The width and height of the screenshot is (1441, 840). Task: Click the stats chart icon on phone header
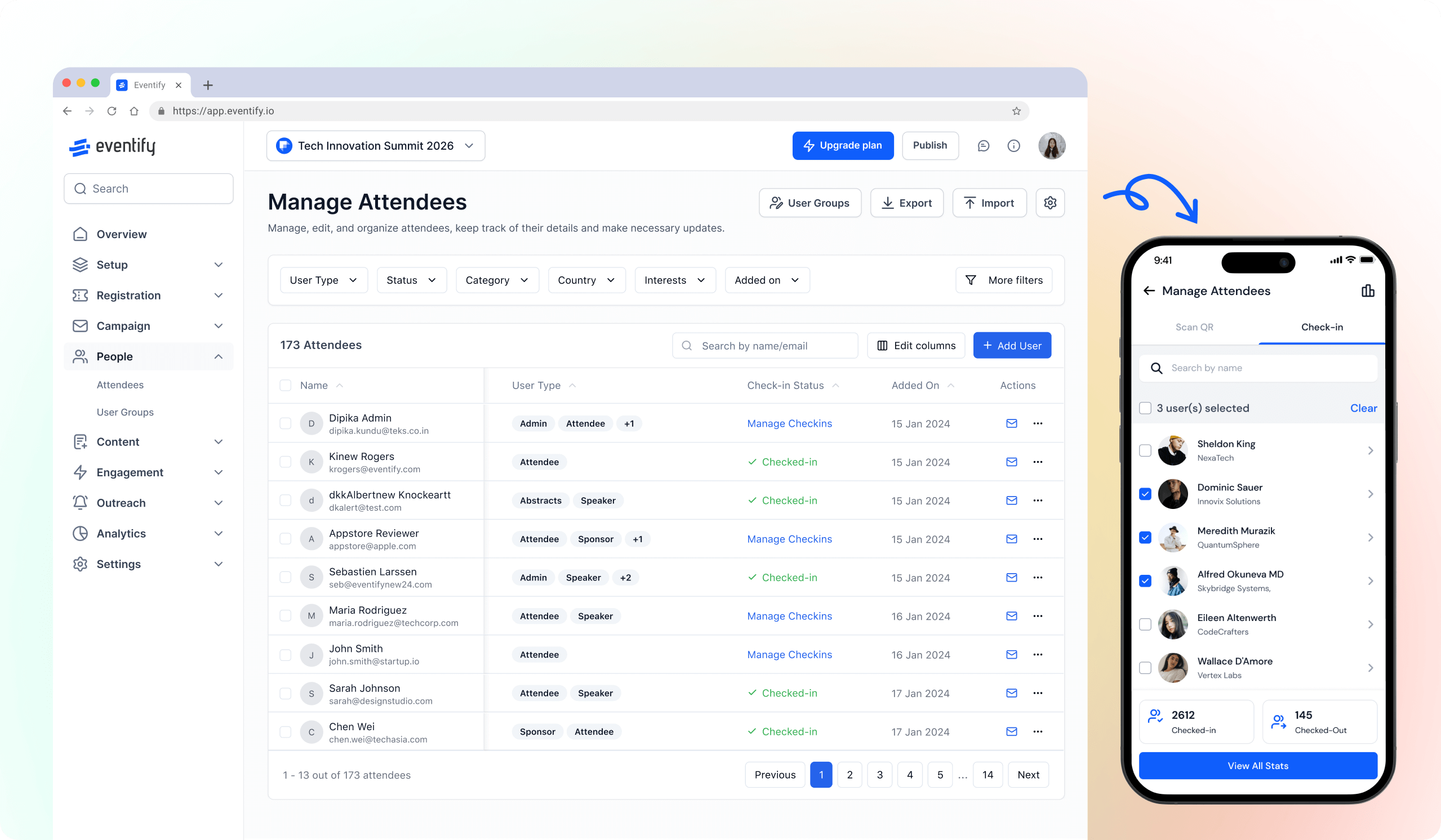1367,291
